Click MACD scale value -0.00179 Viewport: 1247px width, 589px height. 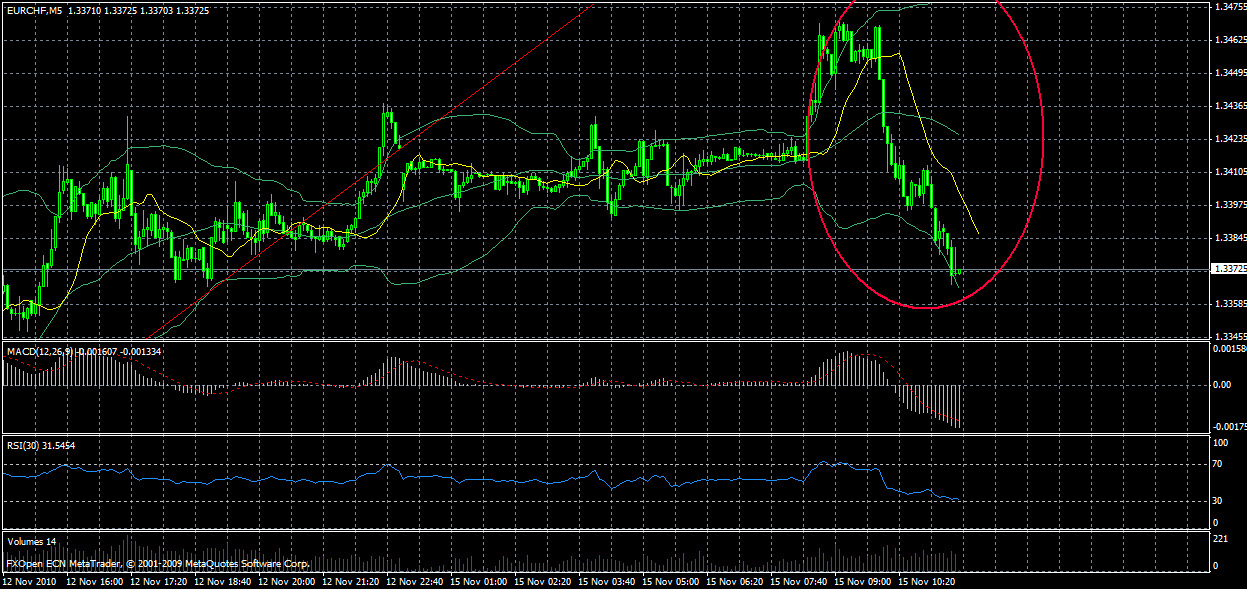coord(1228,425)
